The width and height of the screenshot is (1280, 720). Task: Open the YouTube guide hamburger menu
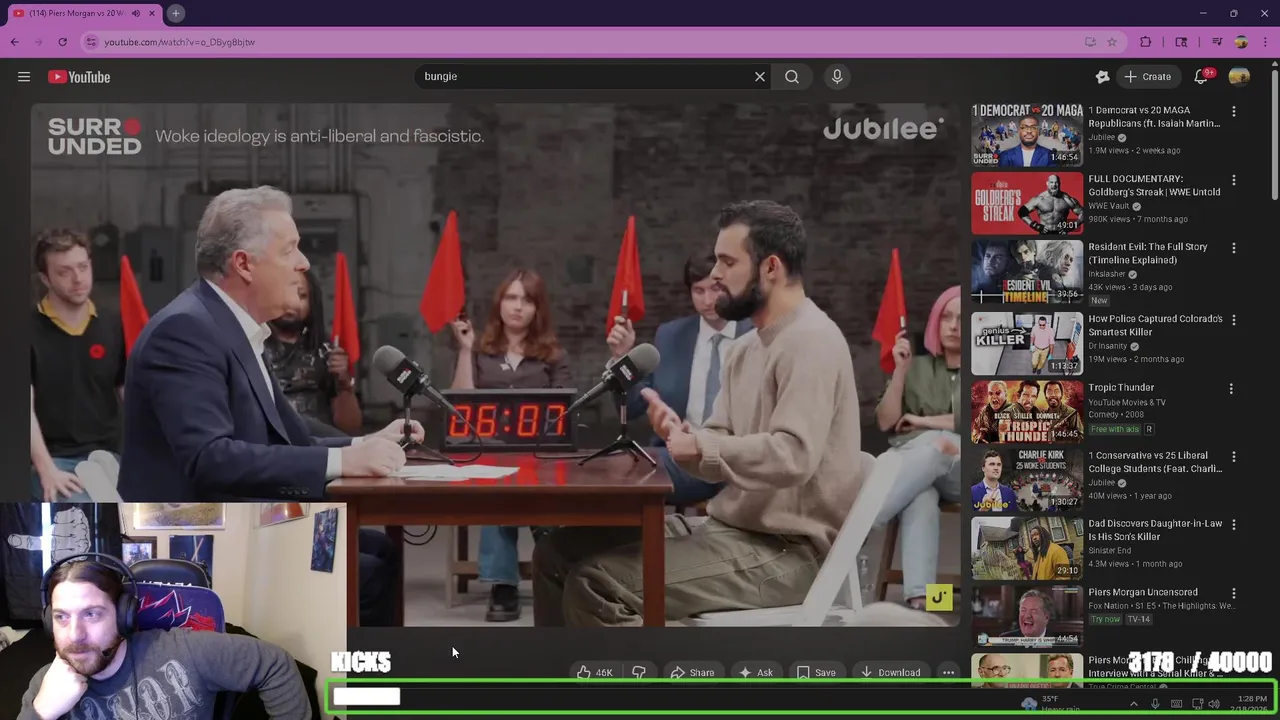[x=24, y=77]
